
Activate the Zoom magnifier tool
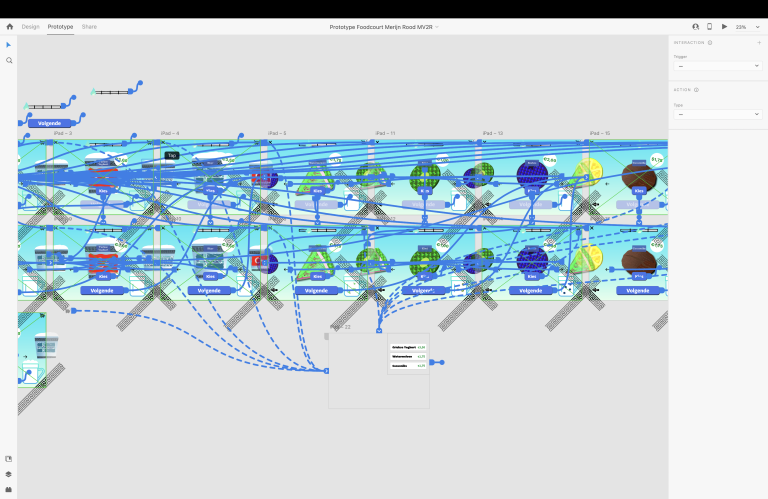(x=9, y=61)
